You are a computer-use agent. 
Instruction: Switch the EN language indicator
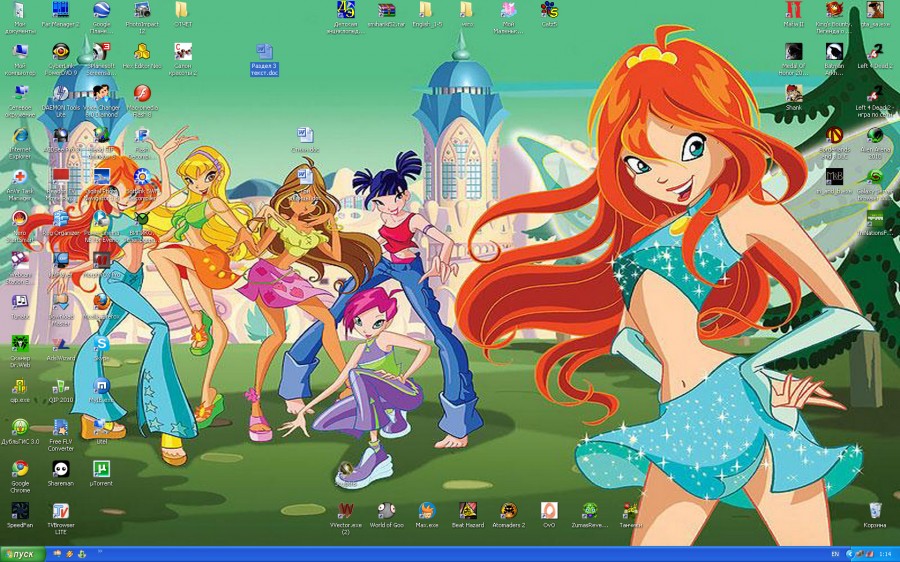click(x=835, y=555)
